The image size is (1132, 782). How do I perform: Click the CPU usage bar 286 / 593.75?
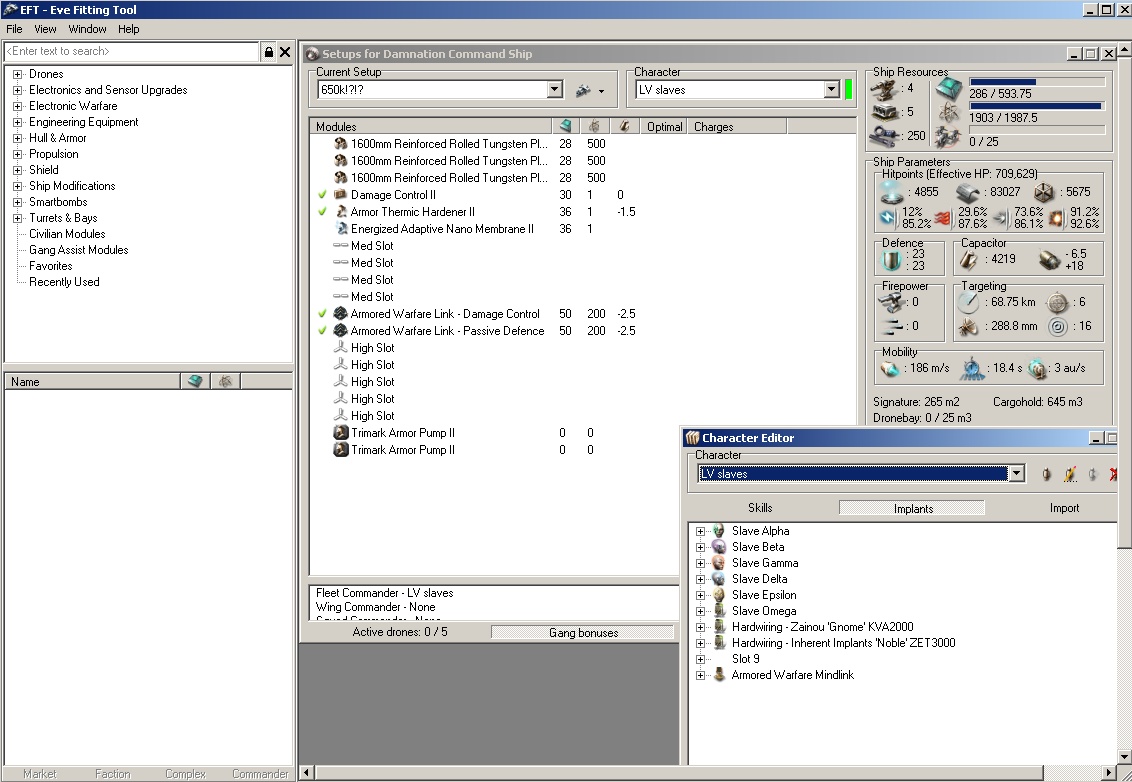1037,82
